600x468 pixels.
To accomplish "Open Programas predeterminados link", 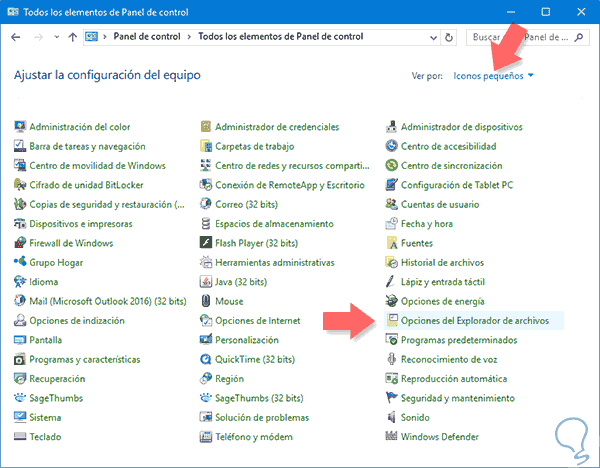I will [459, 340].
